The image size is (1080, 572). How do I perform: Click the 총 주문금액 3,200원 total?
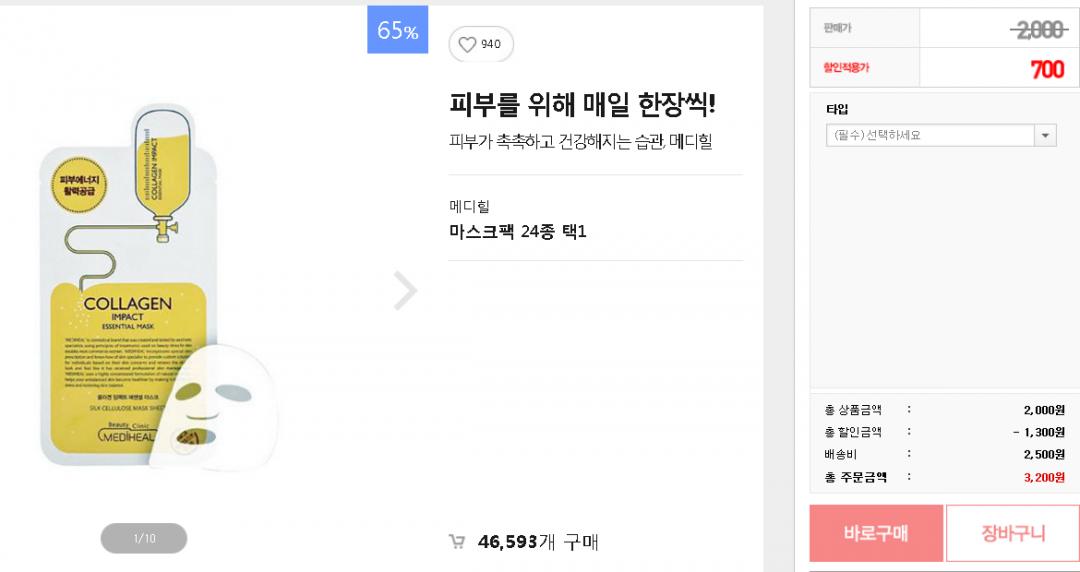tap(1044, 477)
